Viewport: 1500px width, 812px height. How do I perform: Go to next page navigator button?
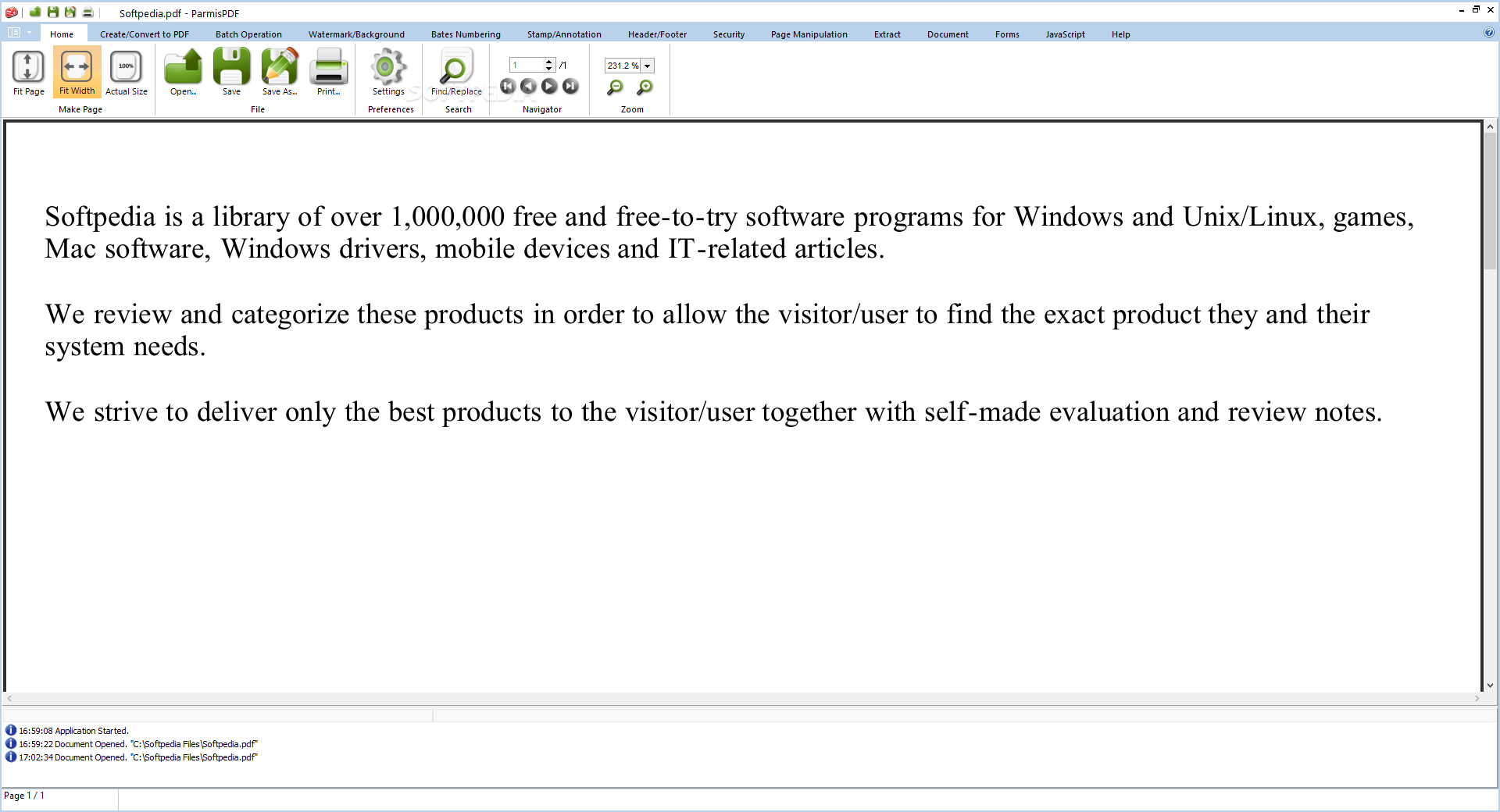[550, 86]
